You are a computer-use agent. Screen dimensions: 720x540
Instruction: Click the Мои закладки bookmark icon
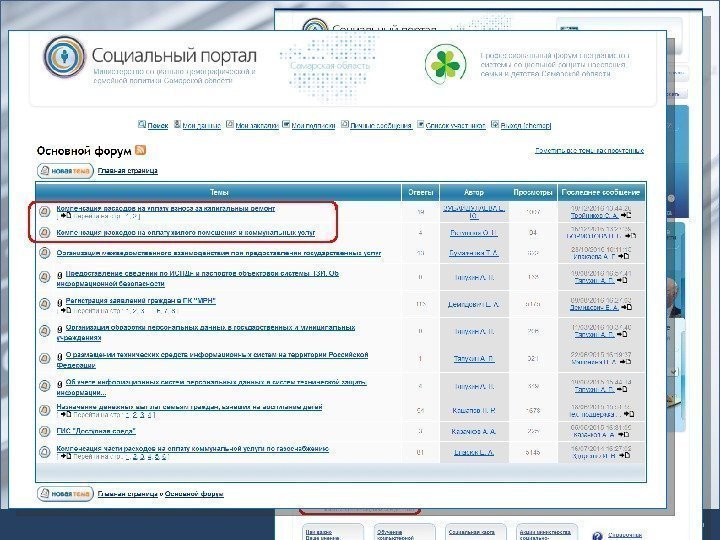(x=230, y=124)
